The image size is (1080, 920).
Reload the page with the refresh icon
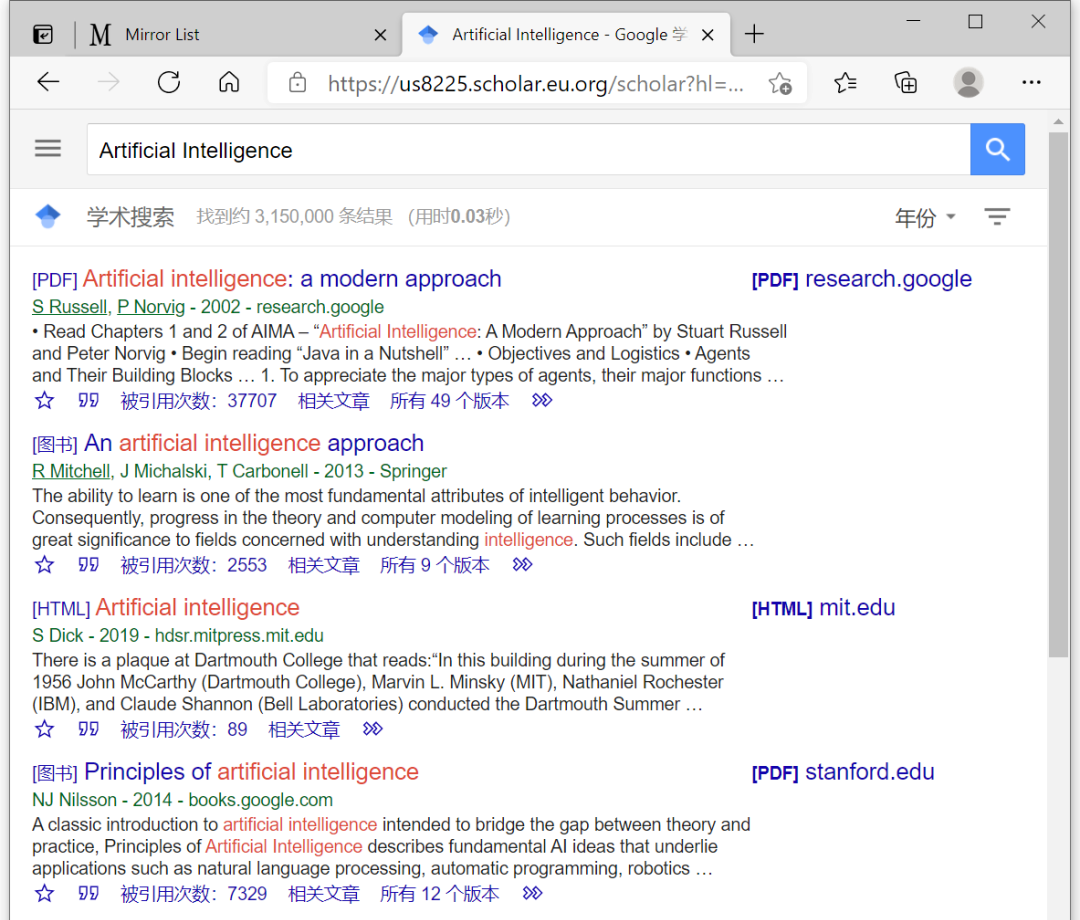coord(169,83)
